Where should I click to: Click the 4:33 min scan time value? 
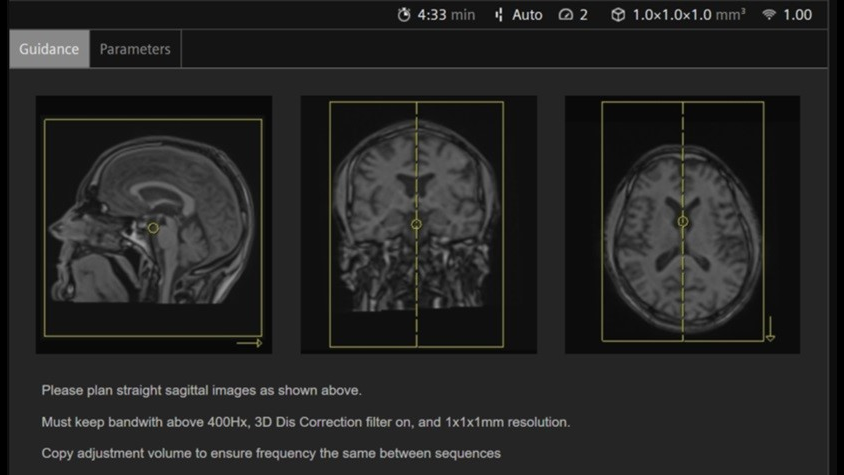[x=445, y=15]
